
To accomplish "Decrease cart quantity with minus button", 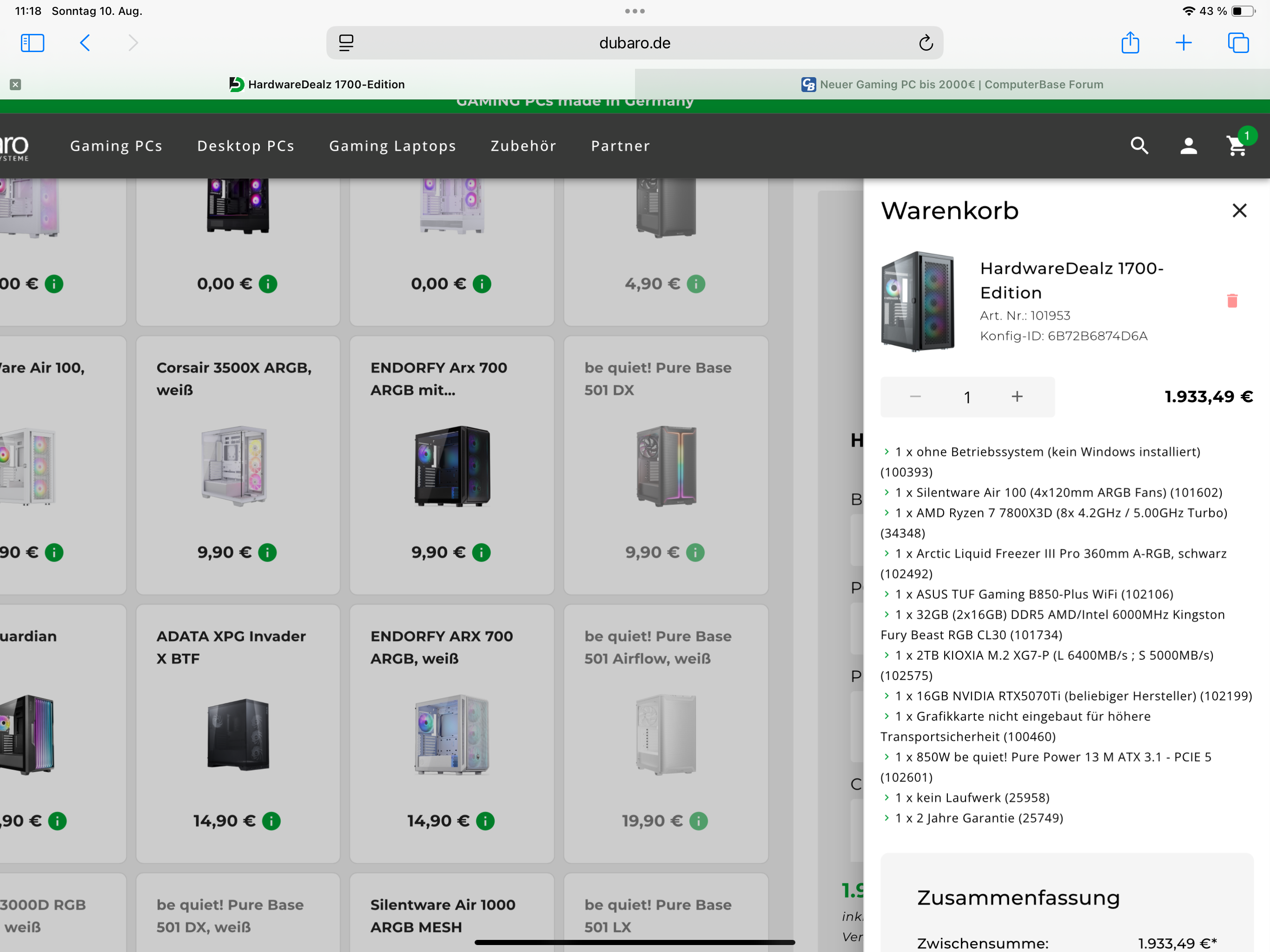I will [915, 397].
